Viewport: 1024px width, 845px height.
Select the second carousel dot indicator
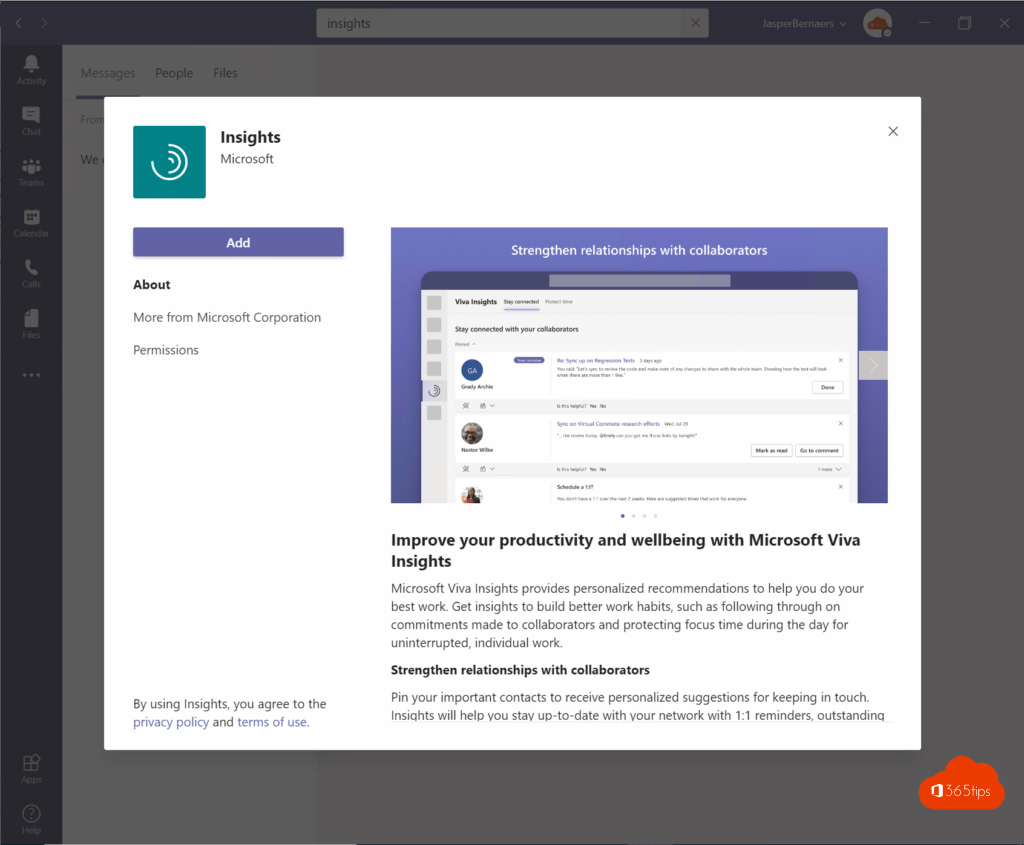pyautogui.click(x=634, y=516)
